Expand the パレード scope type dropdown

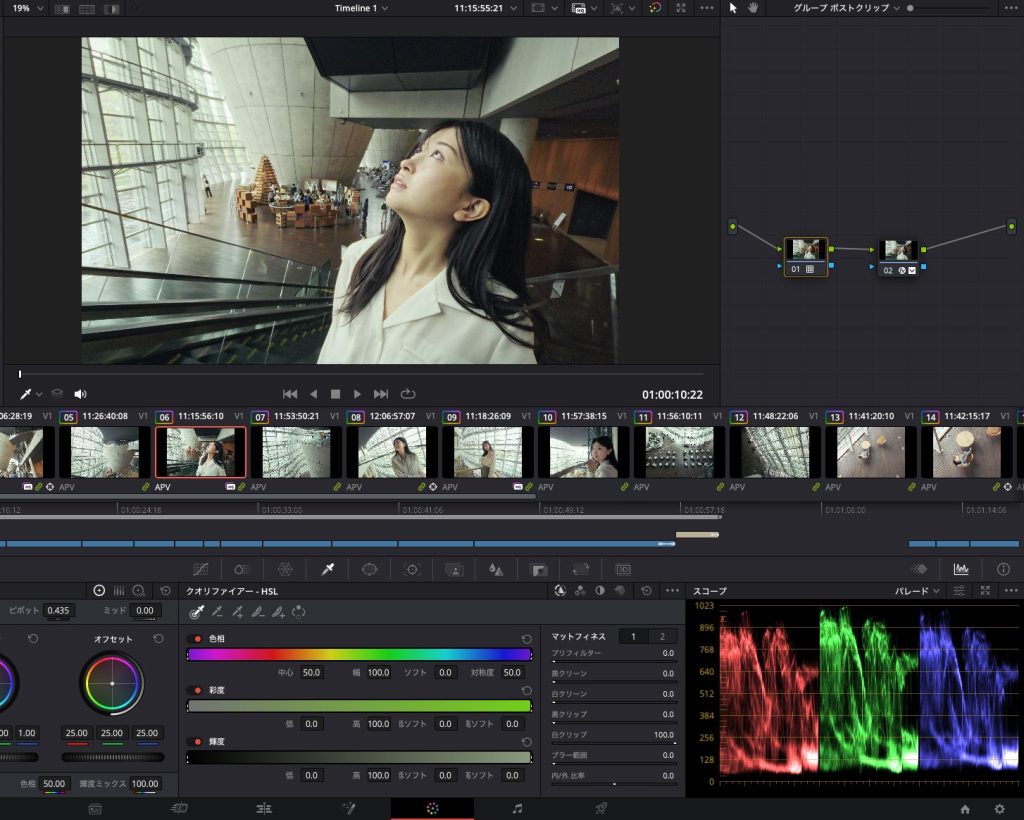pos(917,591)
